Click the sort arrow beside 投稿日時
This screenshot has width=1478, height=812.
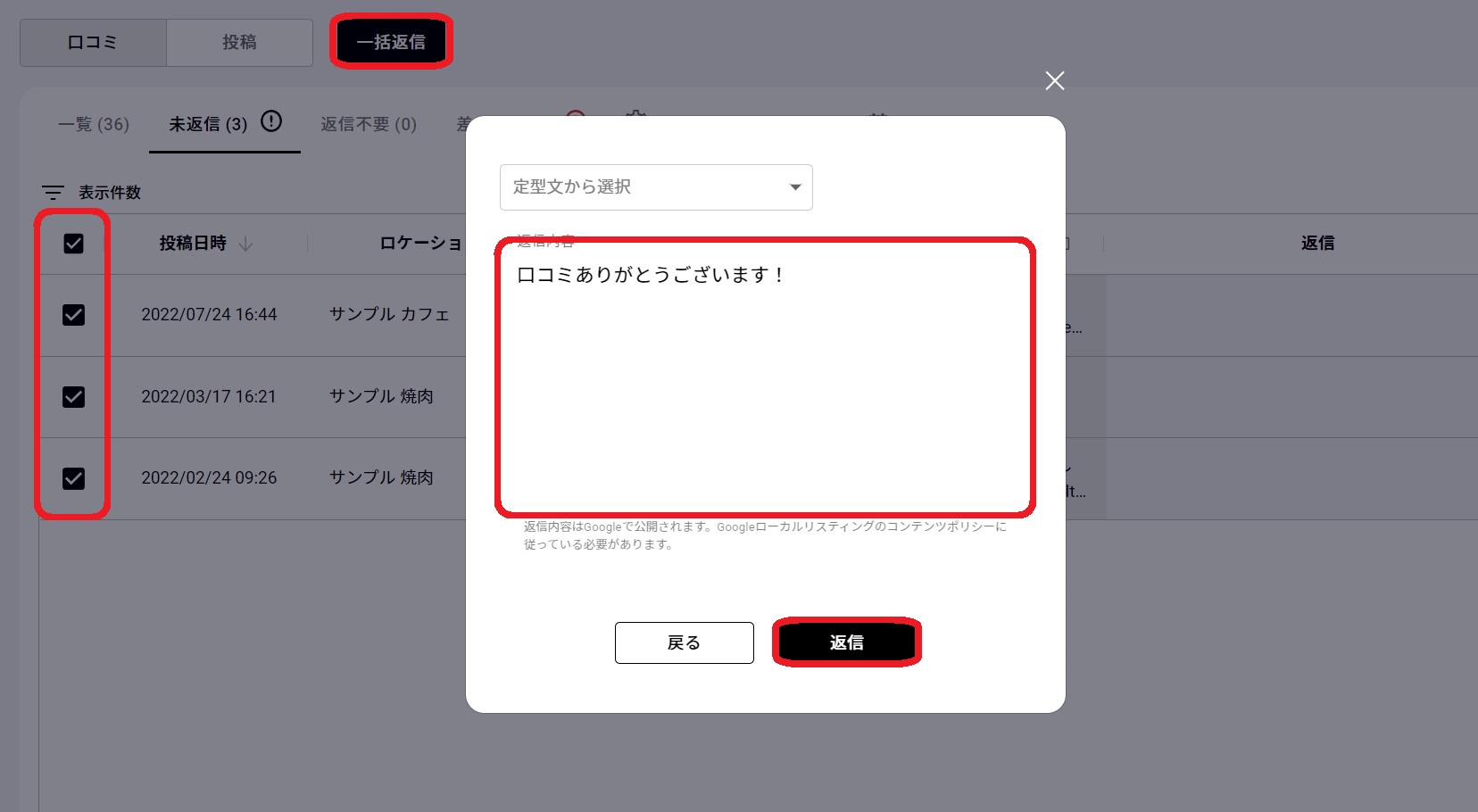[x=246, y=244]
